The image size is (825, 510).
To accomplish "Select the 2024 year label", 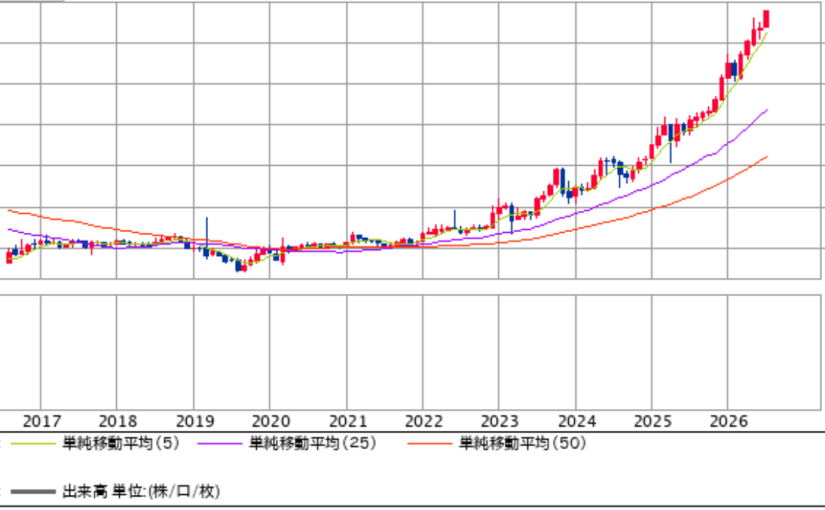I will click(x=577, y=422).
